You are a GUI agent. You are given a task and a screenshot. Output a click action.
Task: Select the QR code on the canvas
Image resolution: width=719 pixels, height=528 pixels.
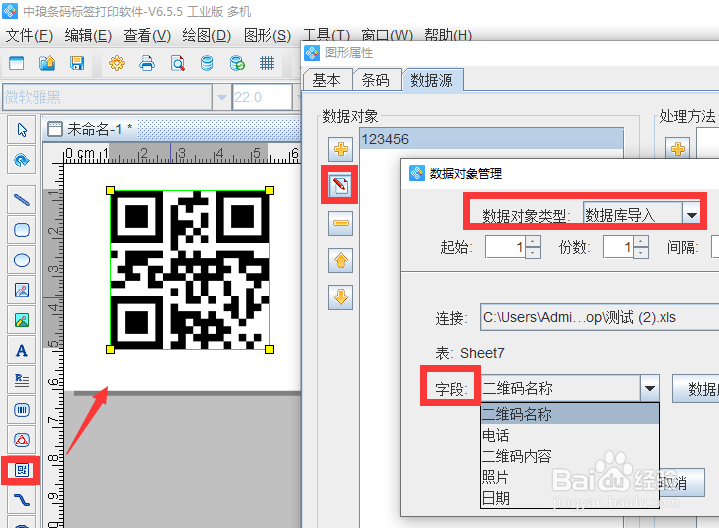(190, 270)
